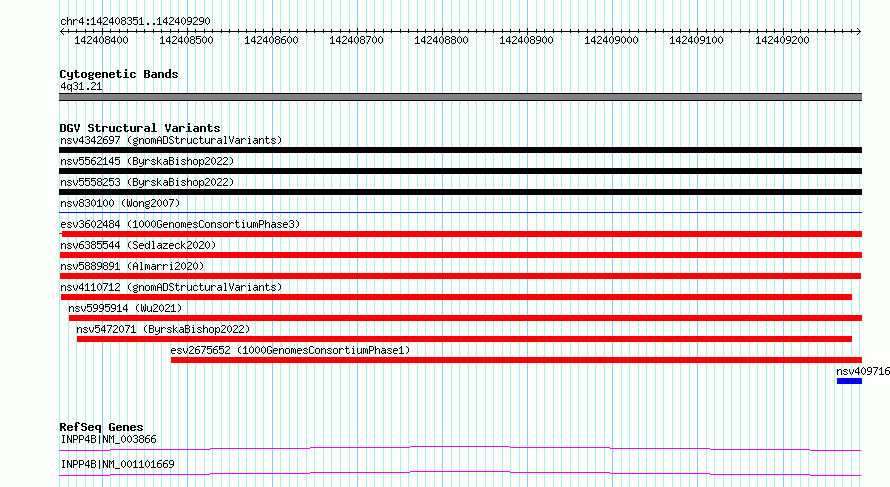Click ruler position 142408600
Viewport: 890px width, 487px height.
coord(271,40)
